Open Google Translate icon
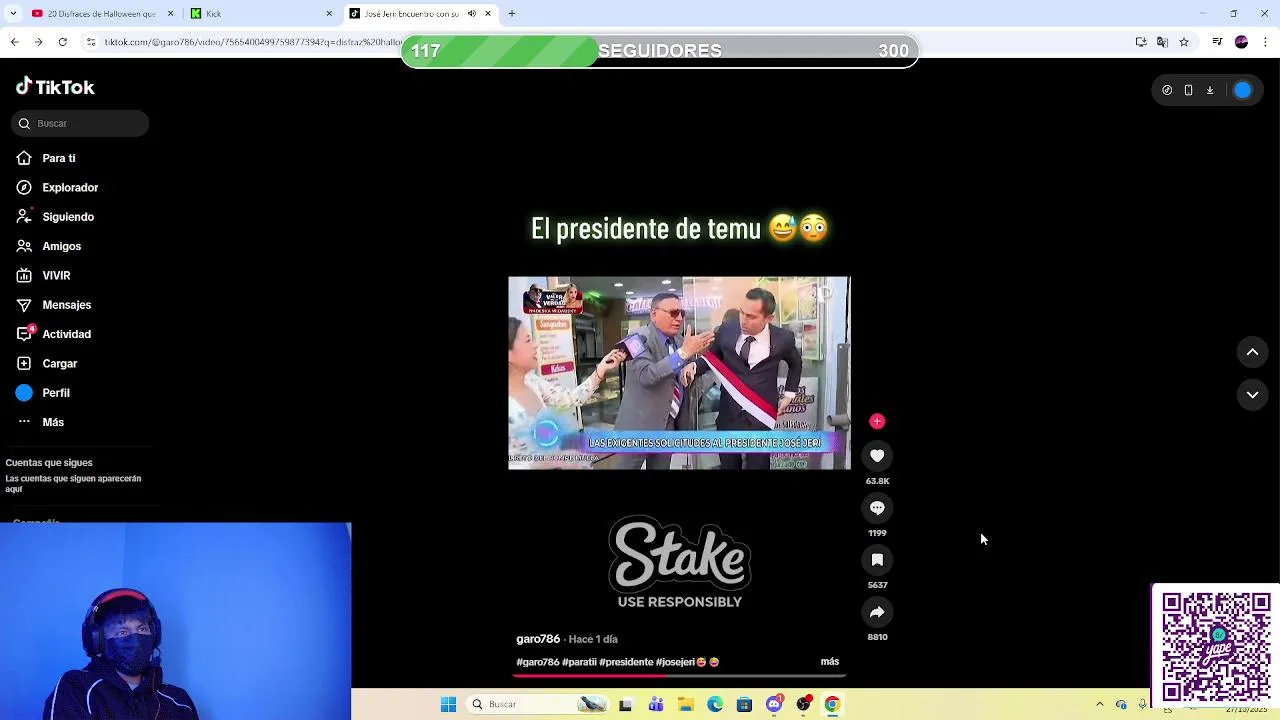This screenshot has width=1280, height=720. 1162,42
